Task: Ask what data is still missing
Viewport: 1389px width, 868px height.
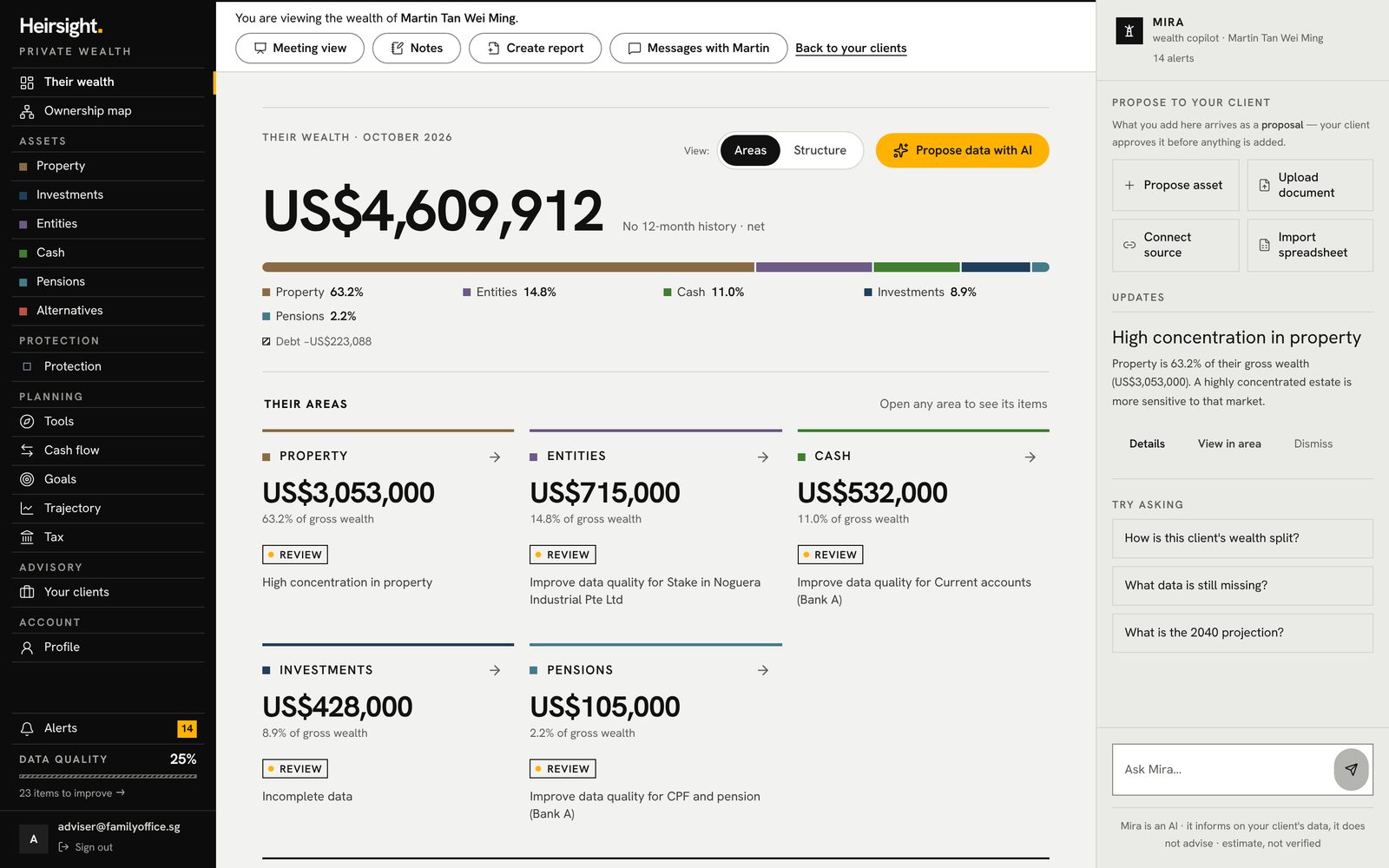Action: point(1242,586)
